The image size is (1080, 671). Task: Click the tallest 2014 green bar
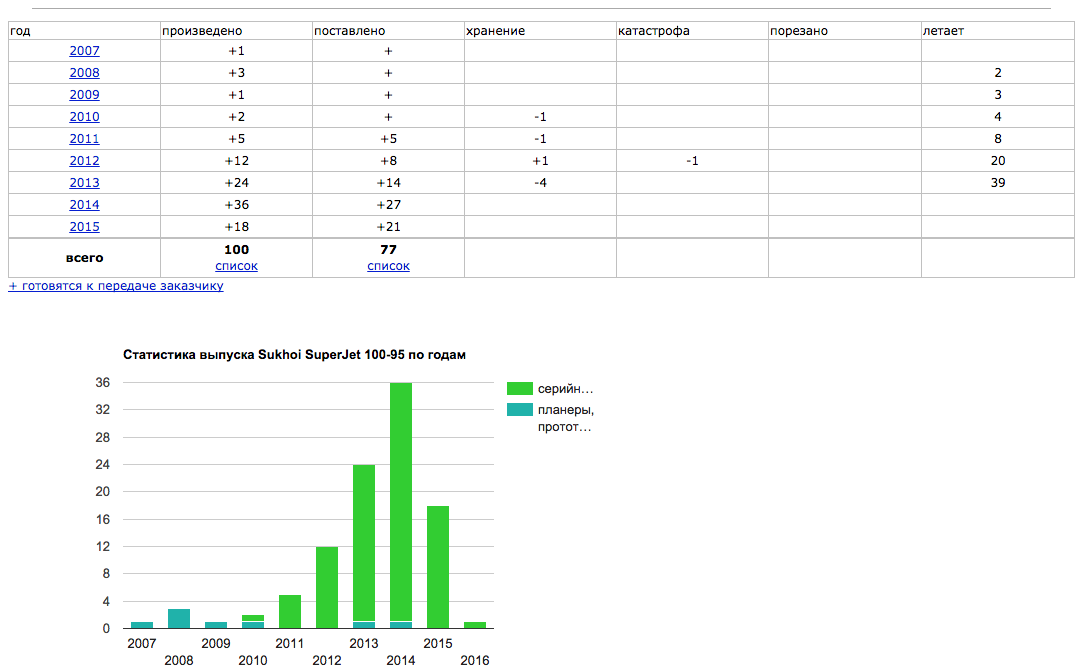(x=401, y=500)
